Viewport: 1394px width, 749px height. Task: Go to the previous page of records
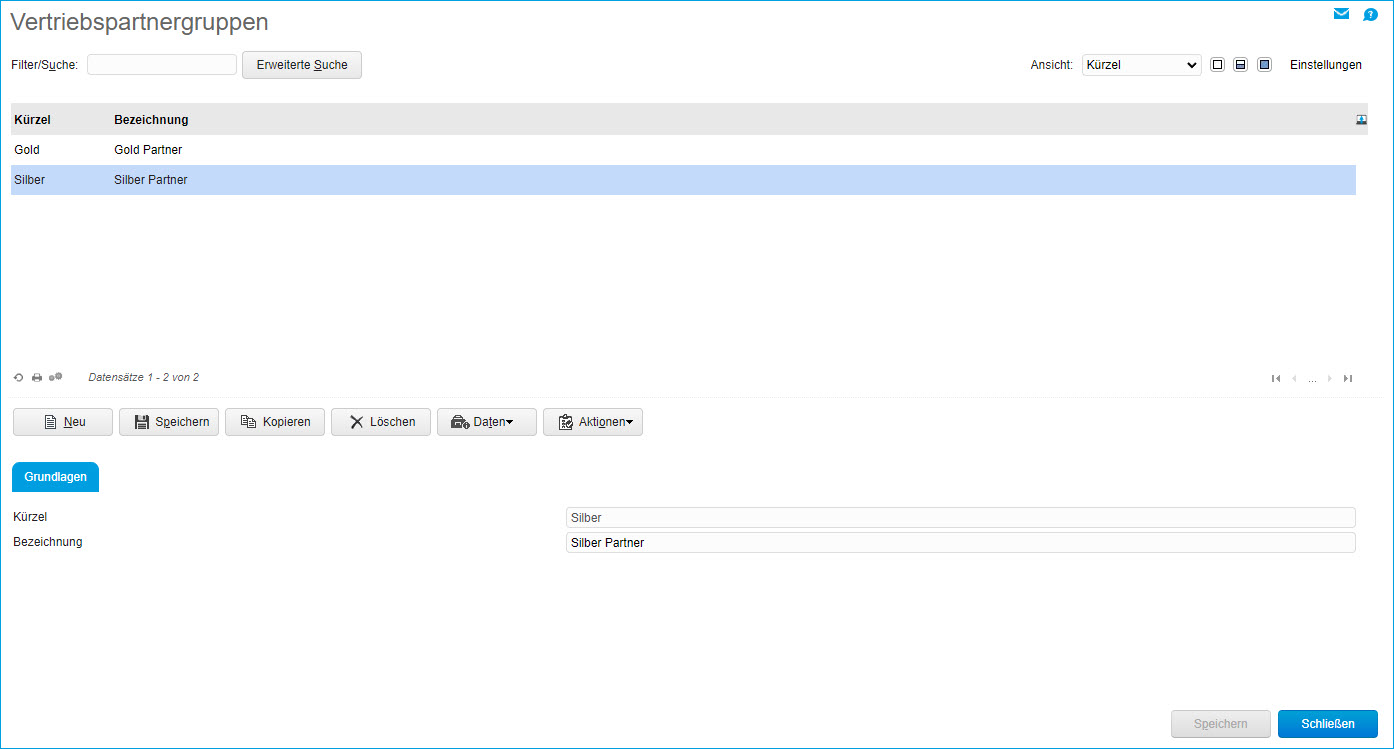click(1294, 378)
